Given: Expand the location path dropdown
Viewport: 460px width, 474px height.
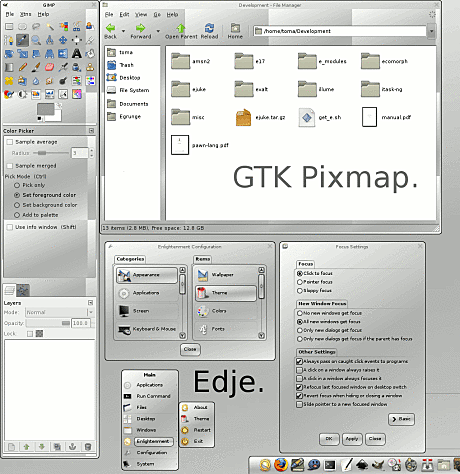Looking at the screenshot, I should [x=432, y=31].
